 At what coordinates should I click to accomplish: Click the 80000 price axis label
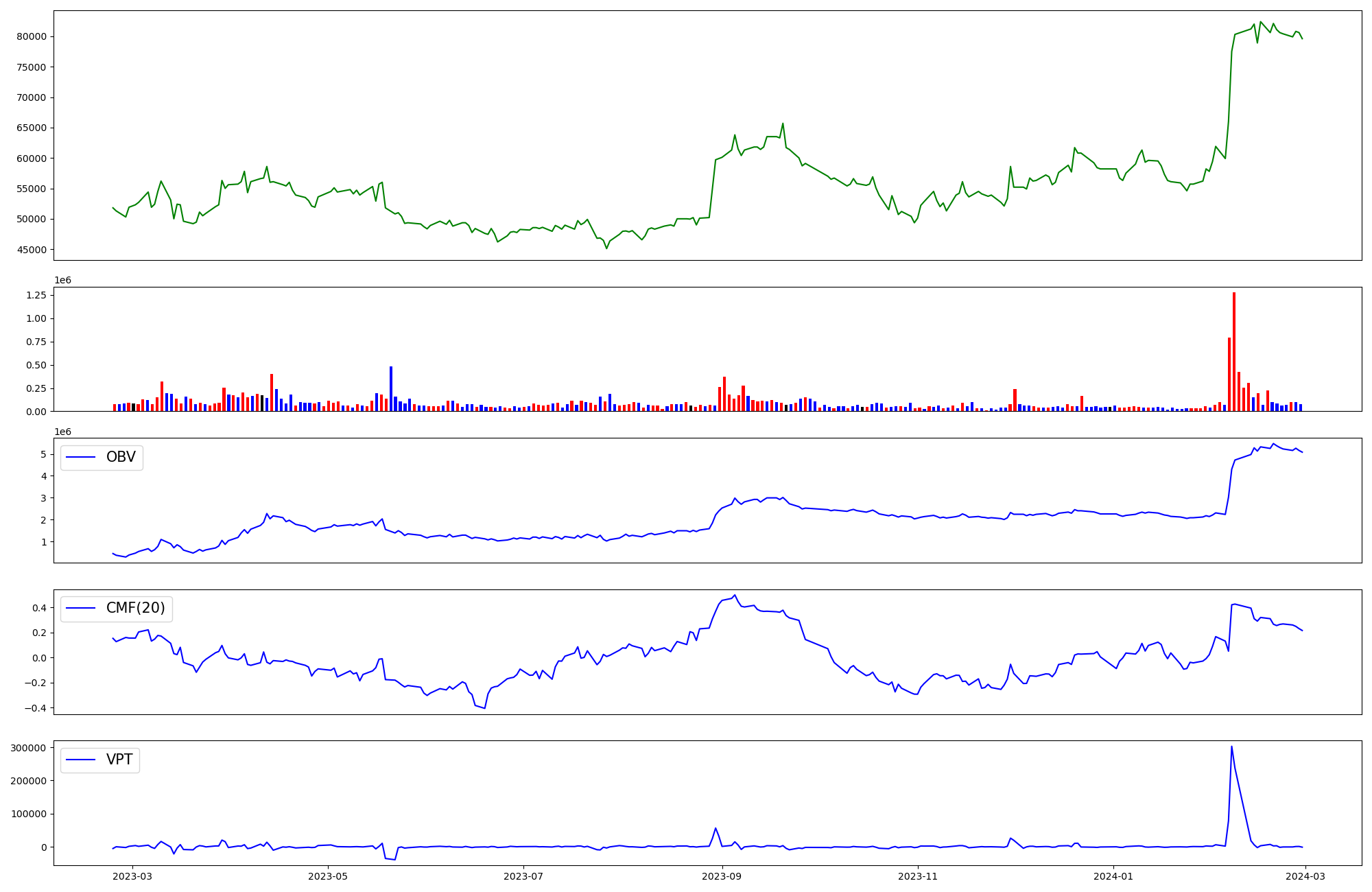32,36
